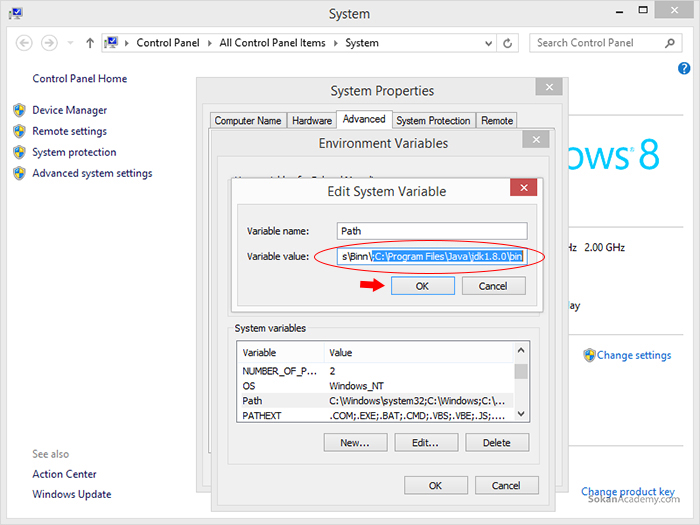The image size is (700, 525).
Task: Click the Up one level arrow
Action: 90,43
